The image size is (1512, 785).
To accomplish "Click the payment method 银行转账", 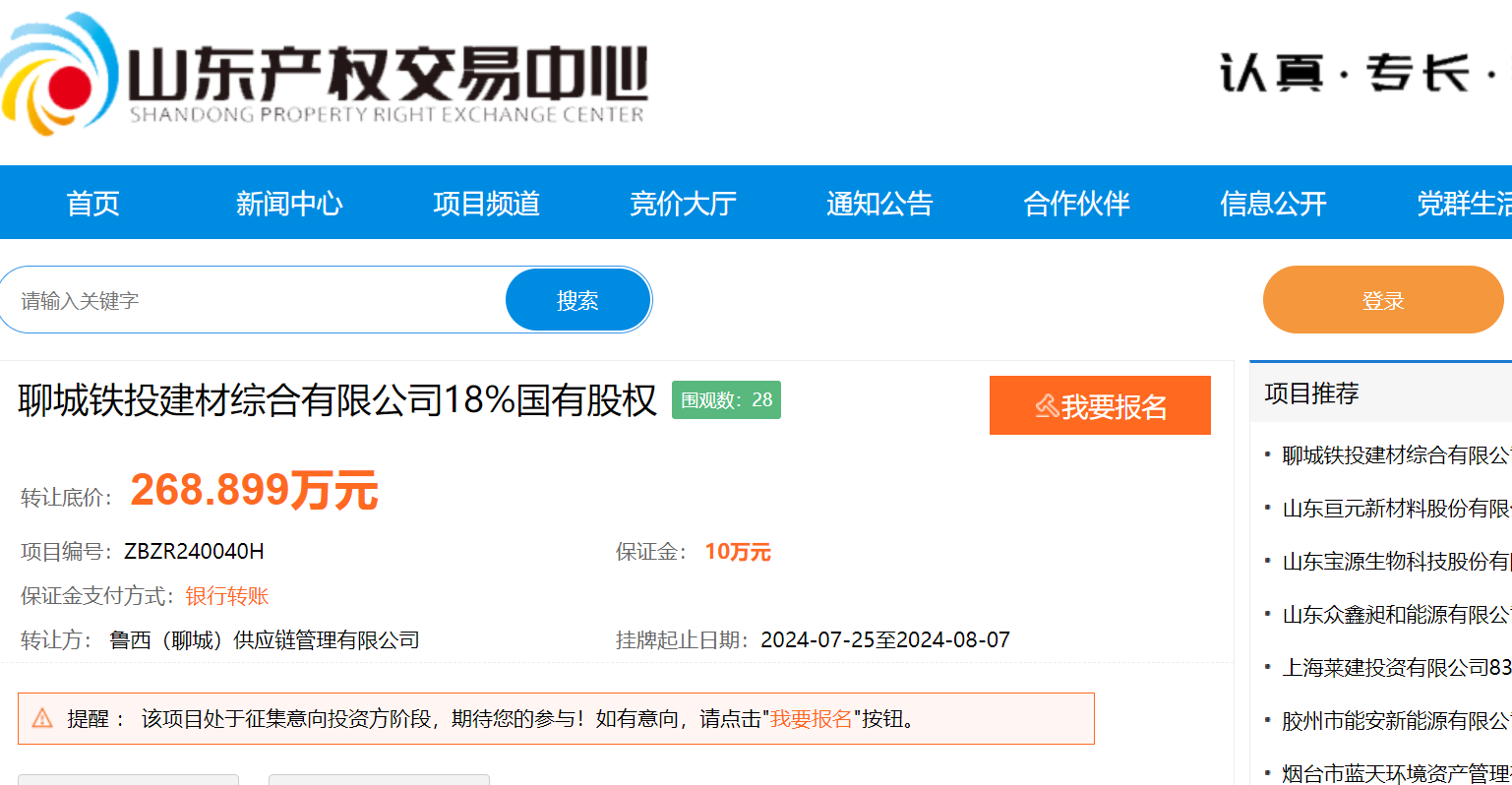I will point(227,596).
